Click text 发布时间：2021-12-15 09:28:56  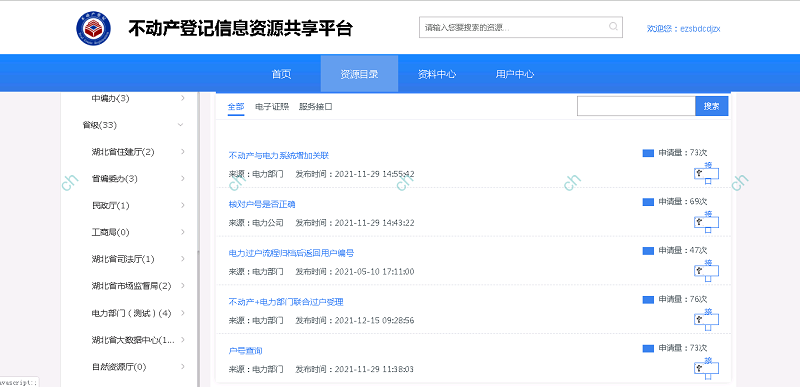(x=355, y=321)
